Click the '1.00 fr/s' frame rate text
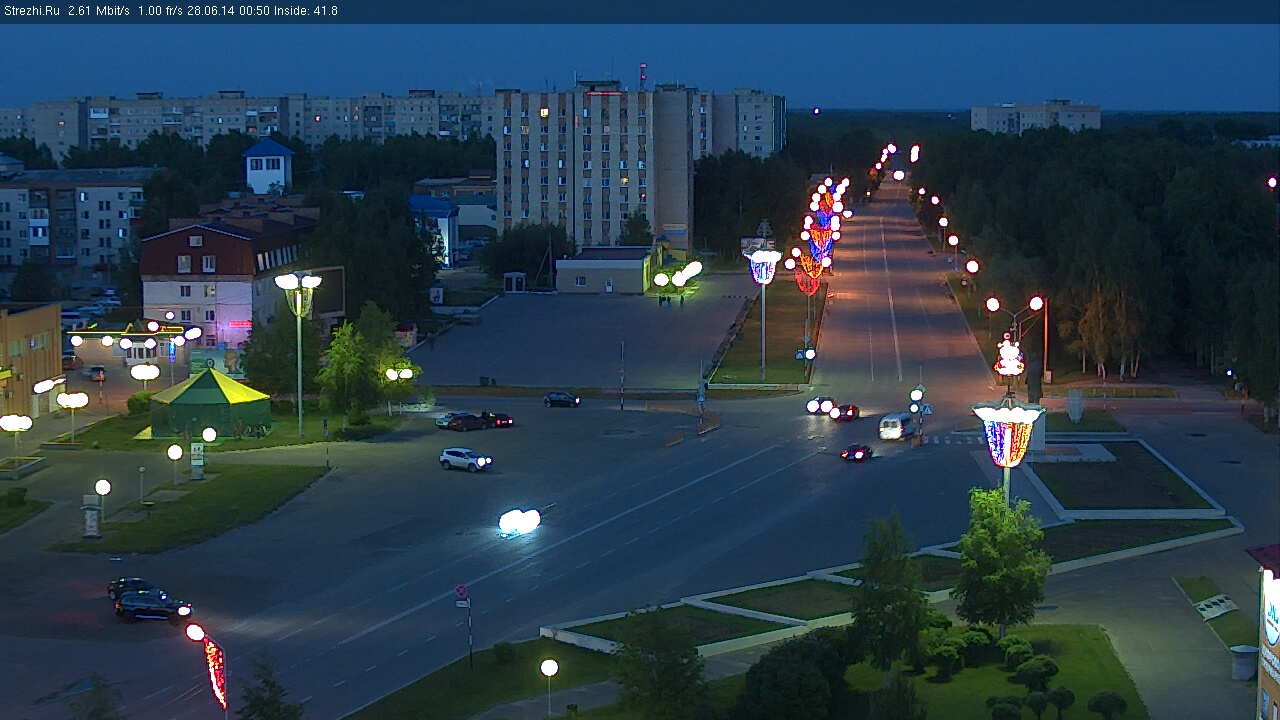 pyautogui.click(x=160, y=11)
